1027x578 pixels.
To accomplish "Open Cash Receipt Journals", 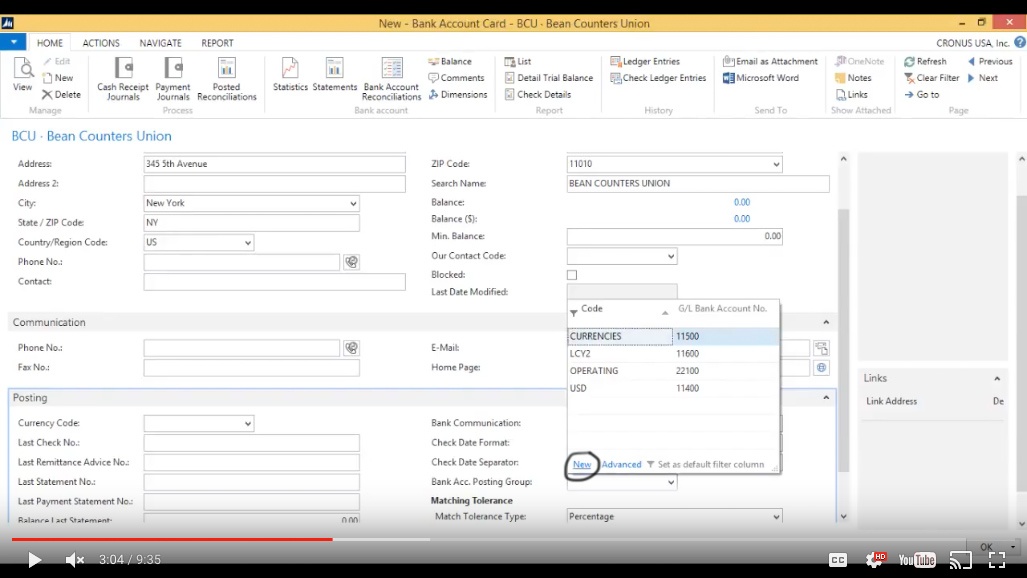I will (122, 79).
